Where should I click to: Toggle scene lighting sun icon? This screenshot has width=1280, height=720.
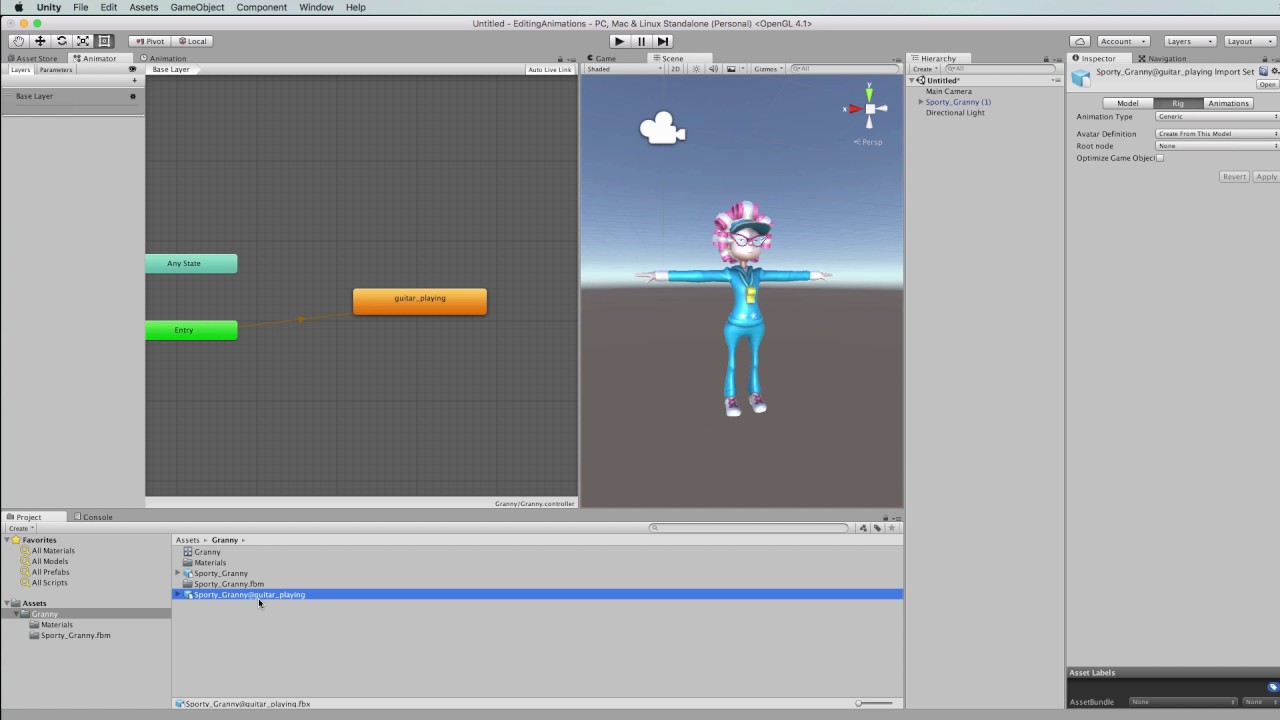click(697, 69)
